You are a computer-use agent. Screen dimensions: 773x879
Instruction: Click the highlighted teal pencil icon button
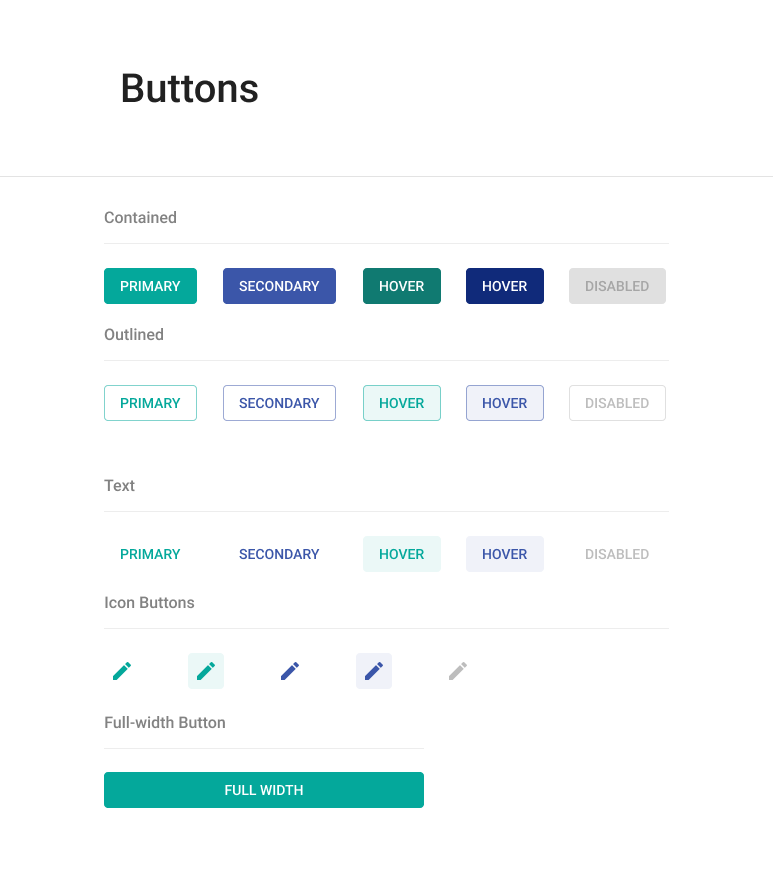(206, 671)
